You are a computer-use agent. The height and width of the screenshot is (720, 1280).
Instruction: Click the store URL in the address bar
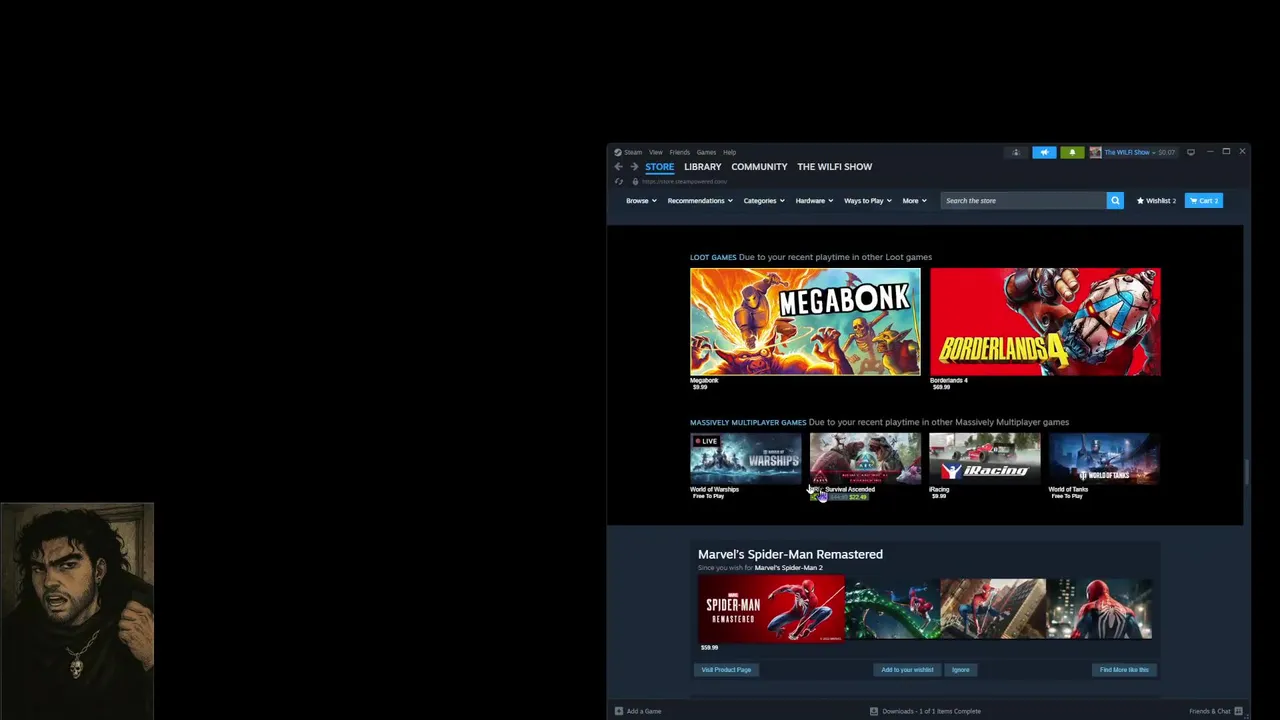(x=684, y=182)
